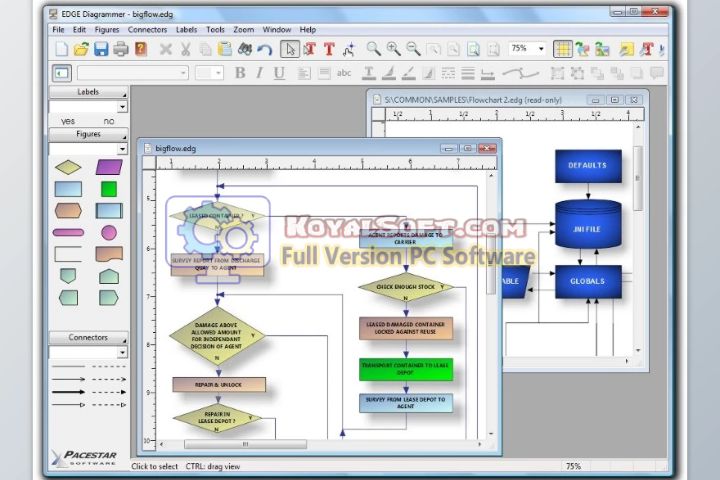
Task: Click the plain magnifier zoom tool
Action: (373, 49)
